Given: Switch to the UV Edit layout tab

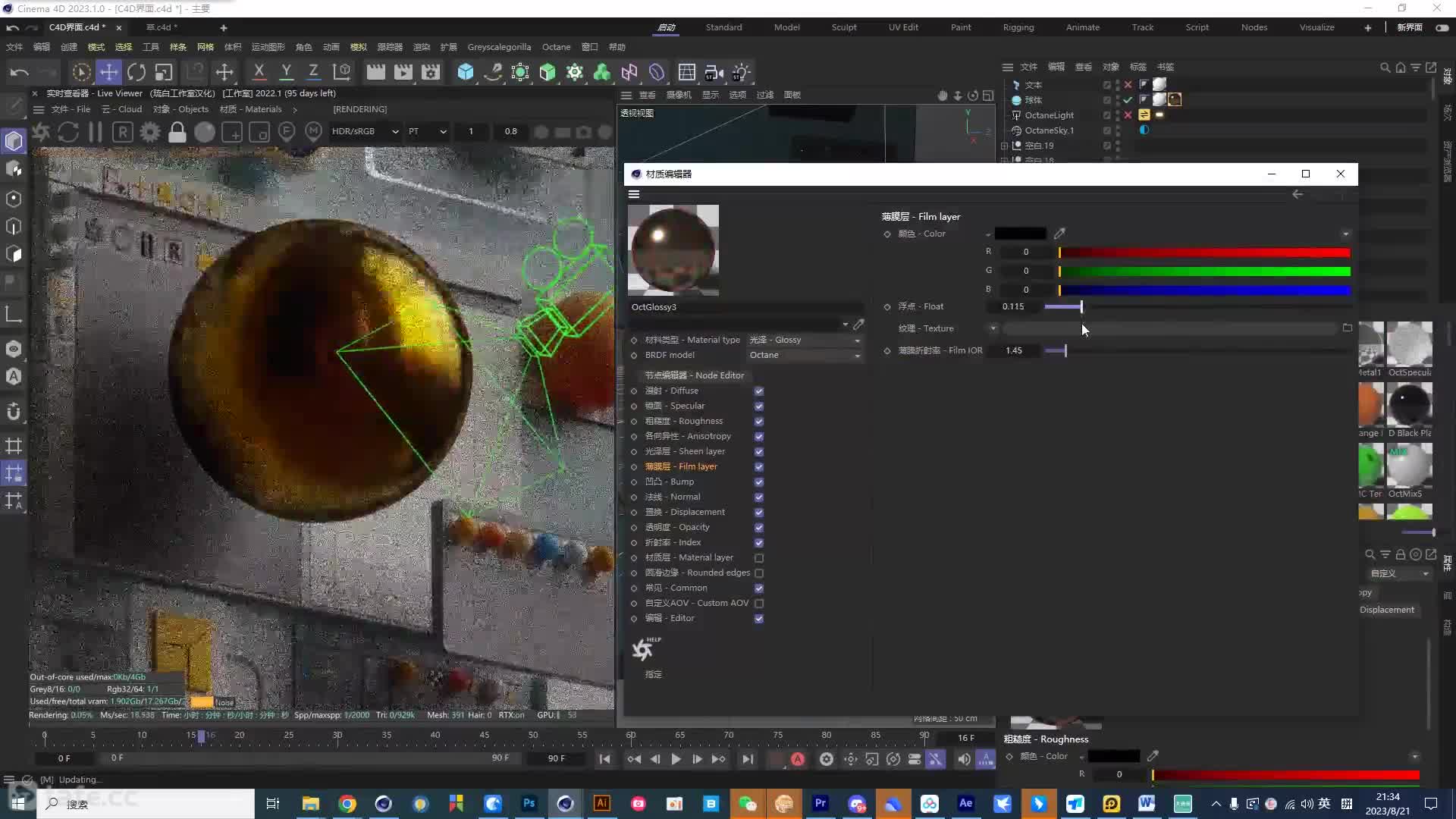Looking at the screenshot, I should tap(903, 27).
